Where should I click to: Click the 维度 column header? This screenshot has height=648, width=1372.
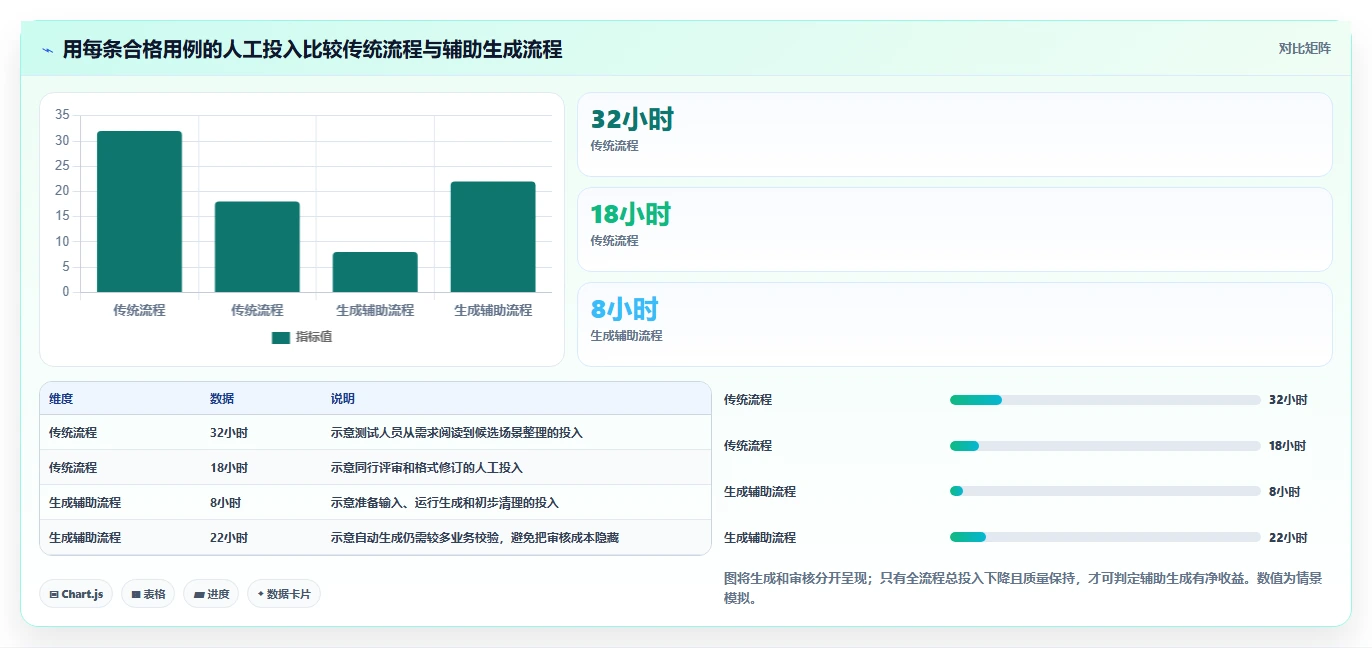[61, 399]
